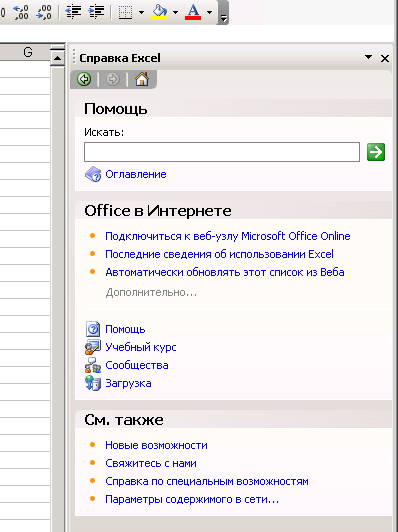398x532 pixels.
Task: Start search with the green arrow button
Action: click(376, 152)
